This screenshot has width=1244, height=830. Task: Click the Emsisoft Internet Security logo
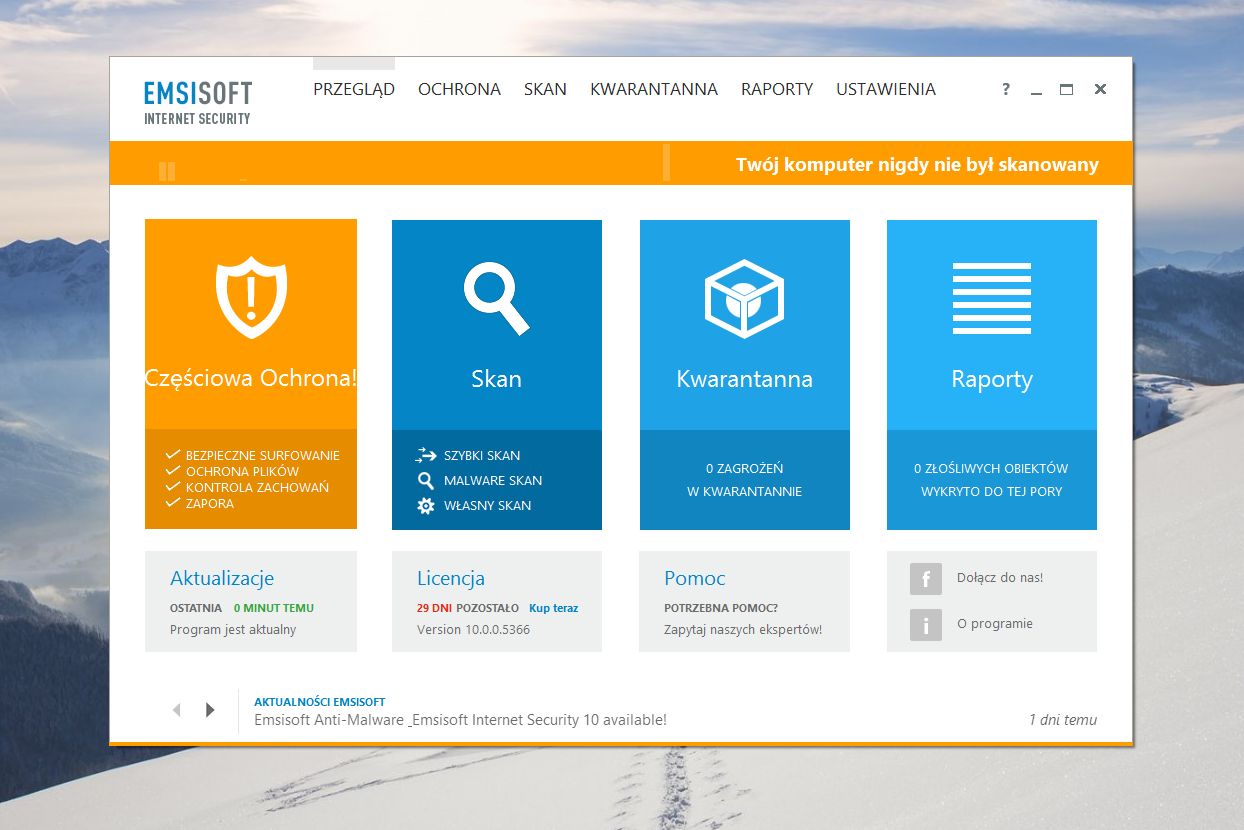(x=198, y=103)
